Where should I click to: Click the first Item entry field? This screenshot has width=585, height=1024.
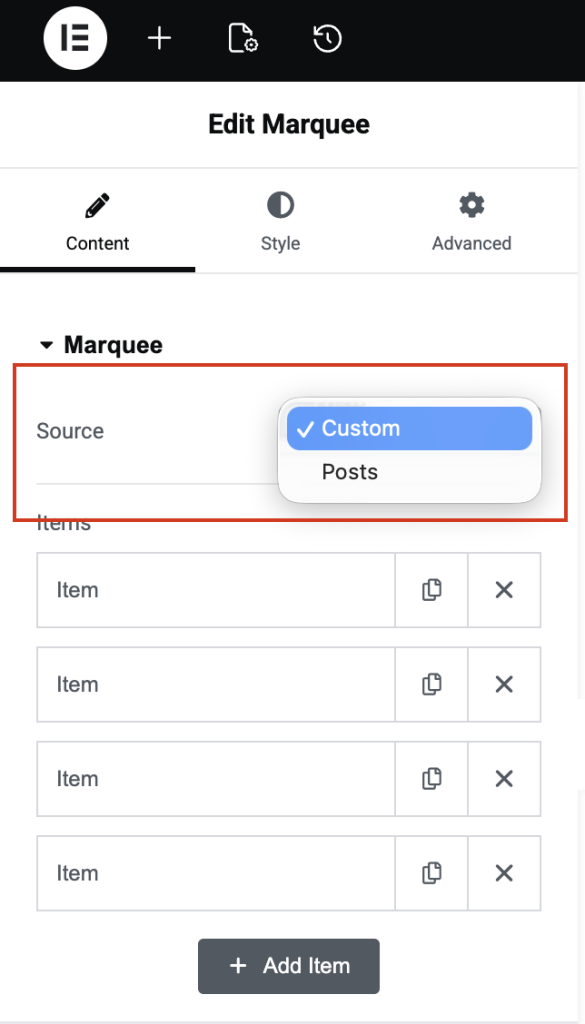click(215, 590)
